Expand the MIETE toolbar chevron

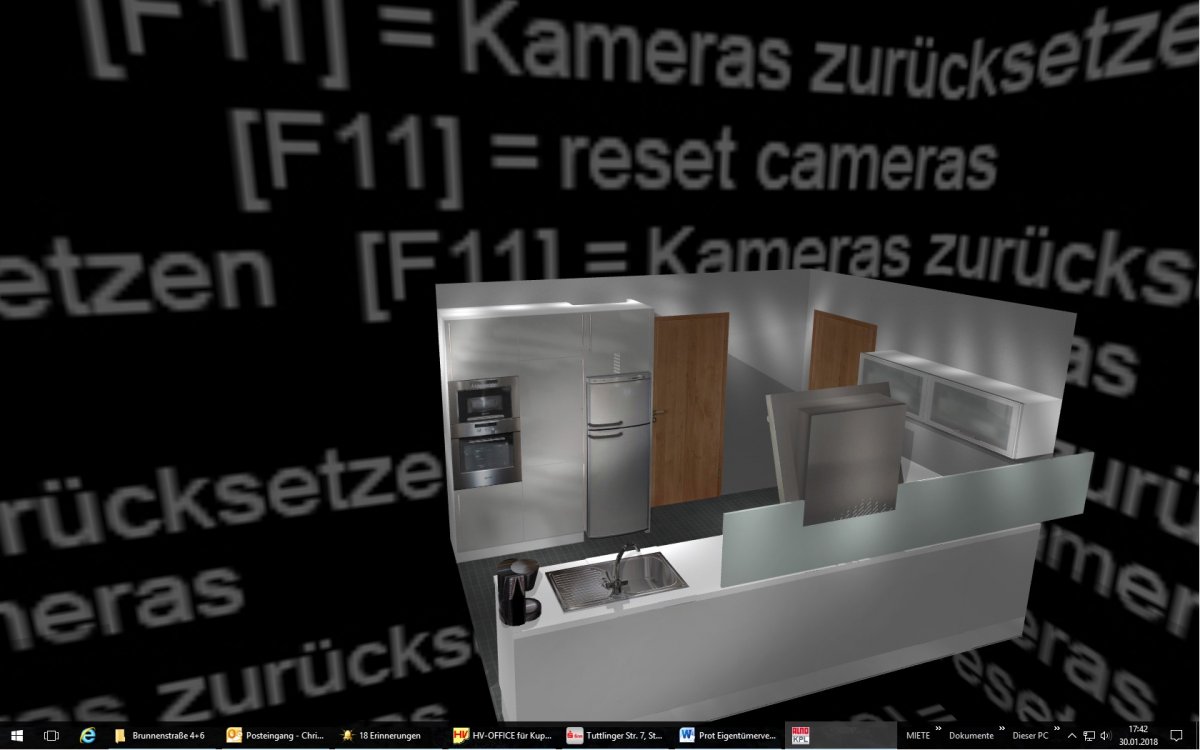click(938, 729)
